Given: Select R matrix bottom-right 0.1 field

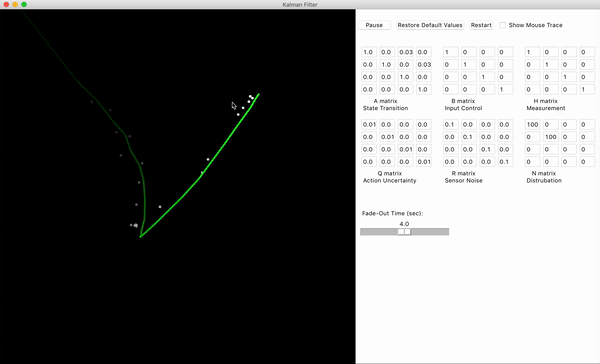Looking at the screenshot, I should (x=505, y=162).
